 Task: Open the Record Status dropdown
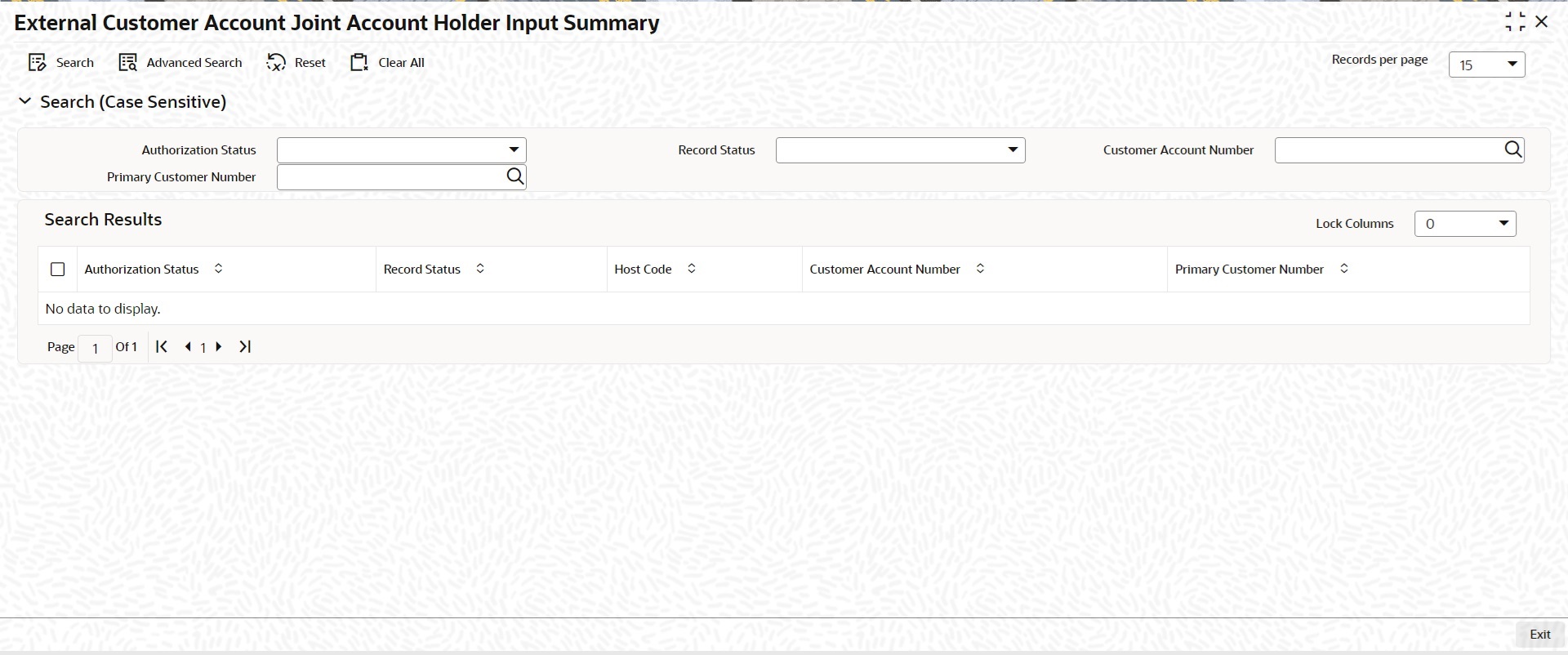click(x=900, y=150)
